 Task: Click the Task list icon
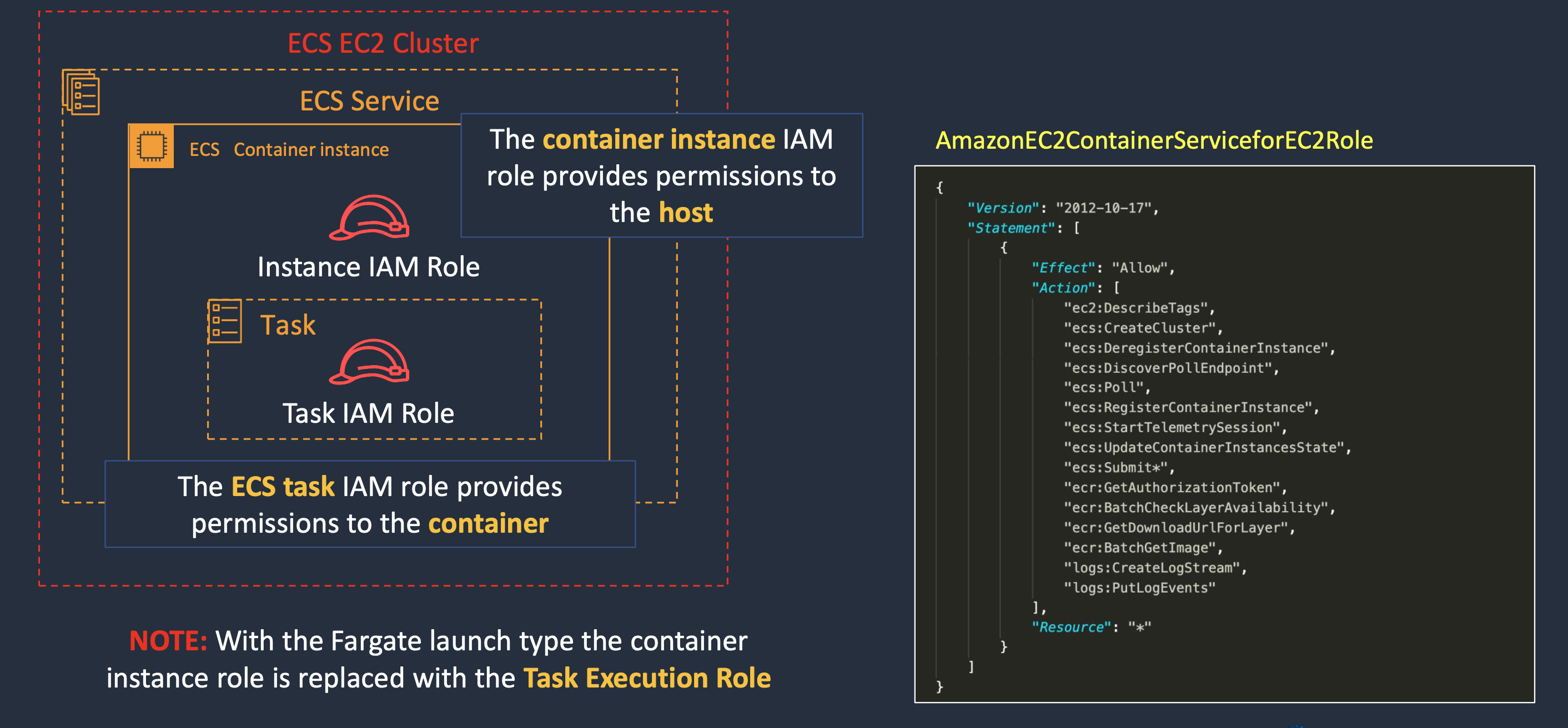click(x=225, y=321)
